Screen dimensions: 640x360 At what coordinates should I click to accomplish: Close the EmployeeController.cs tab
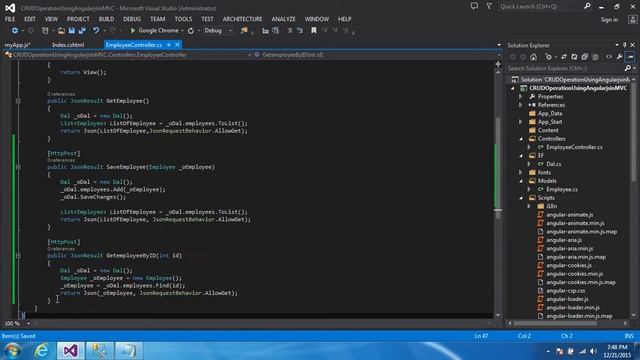click(x=177, y=44)
